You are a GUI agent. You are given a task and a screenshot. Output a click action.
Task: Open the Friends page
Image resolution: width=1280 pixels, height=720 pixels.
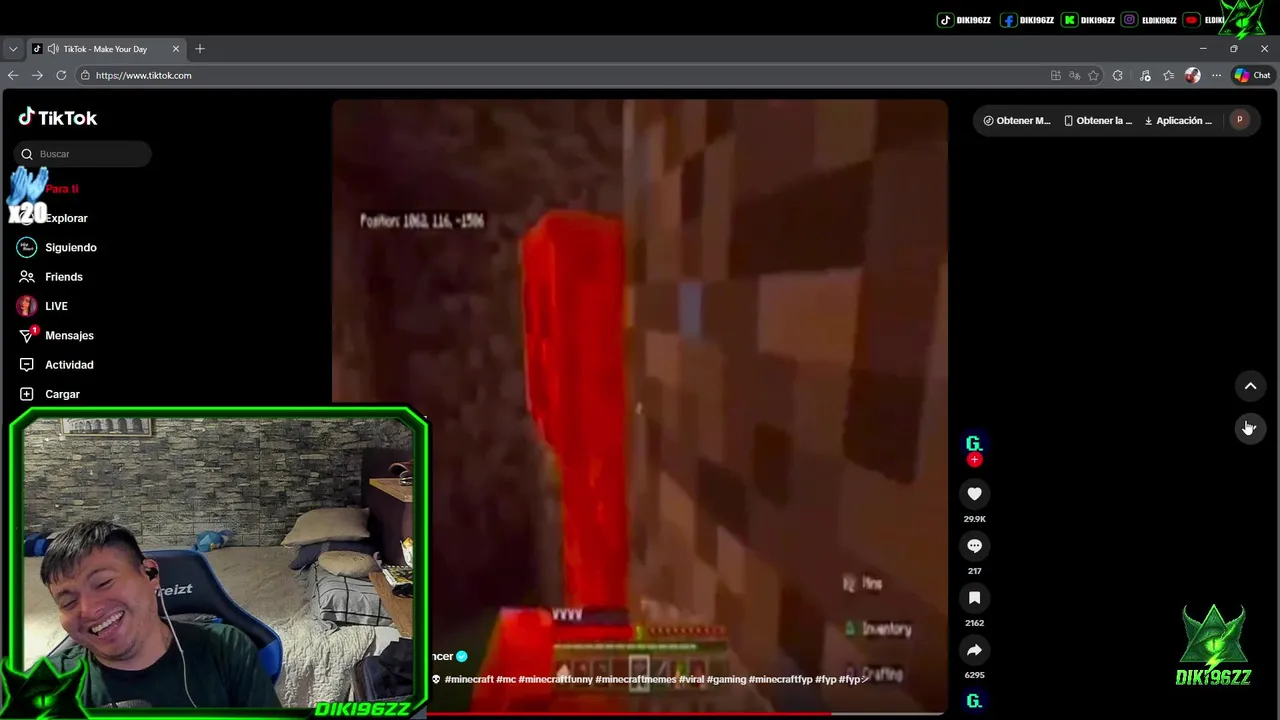tap(51, 277)
